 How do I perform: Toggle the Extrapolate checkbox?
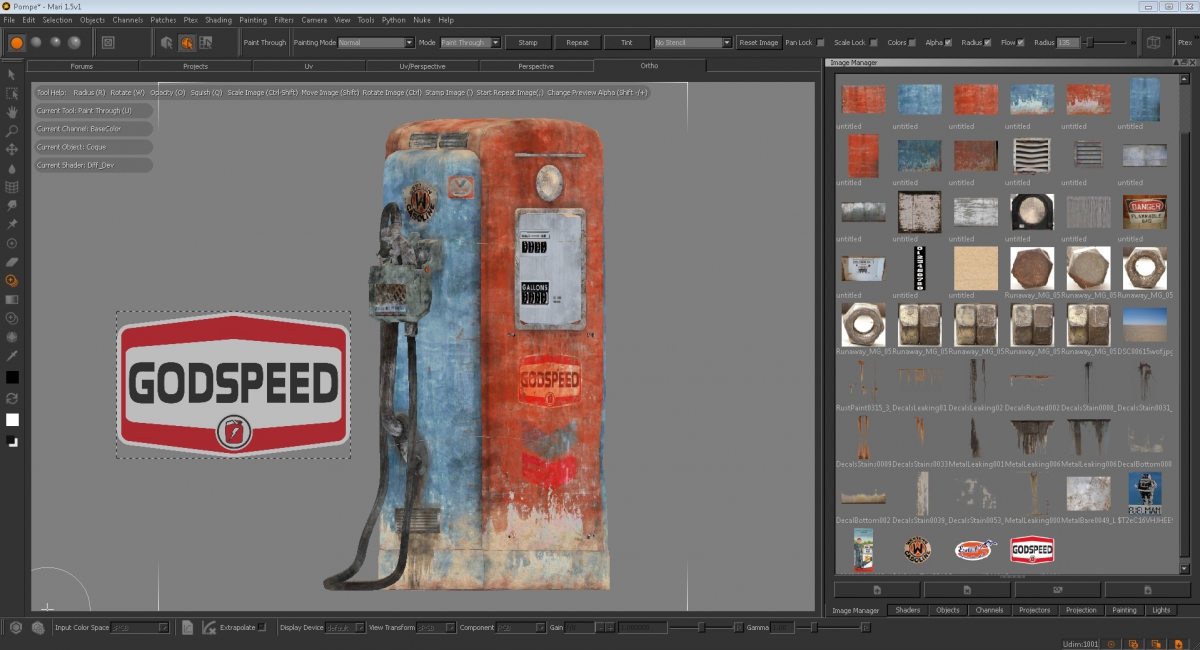point(262,627)
